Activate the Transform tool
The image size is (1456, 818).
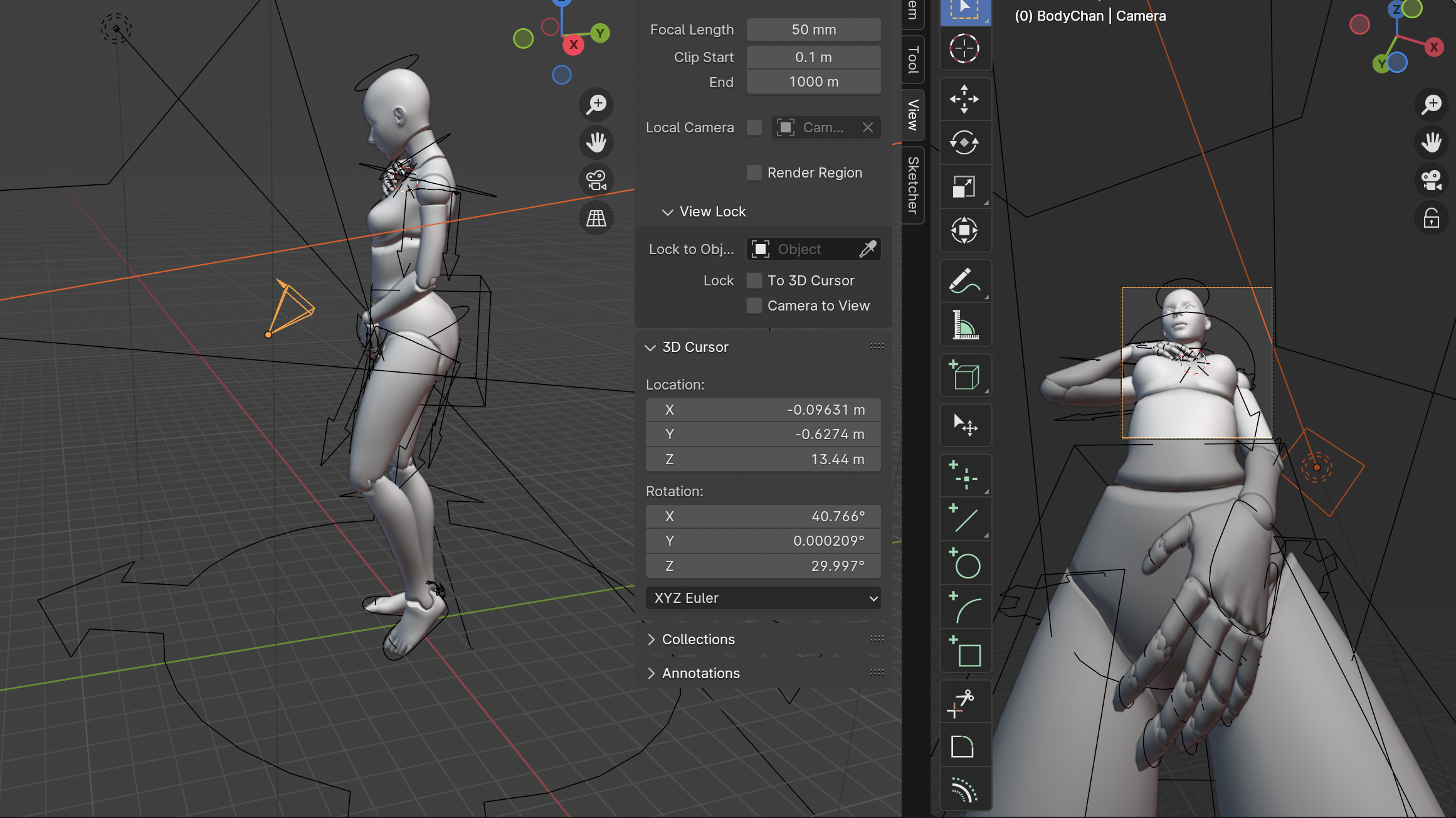click(964, 230)
